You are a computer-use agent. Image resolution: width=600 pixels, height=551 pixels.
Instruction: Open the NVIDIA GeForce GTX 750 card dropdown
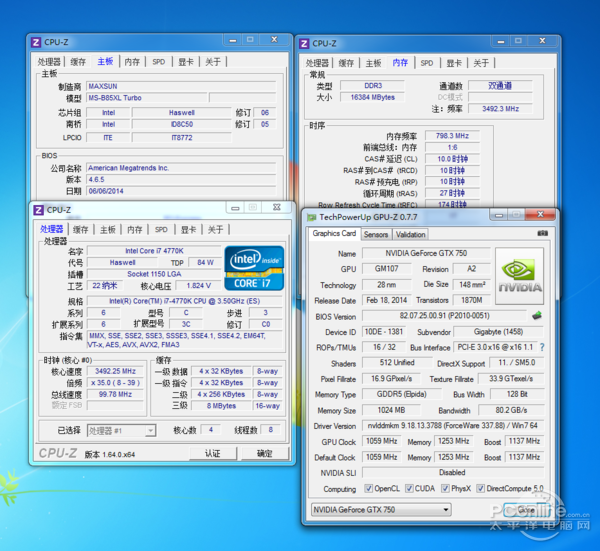coord(381,510)
